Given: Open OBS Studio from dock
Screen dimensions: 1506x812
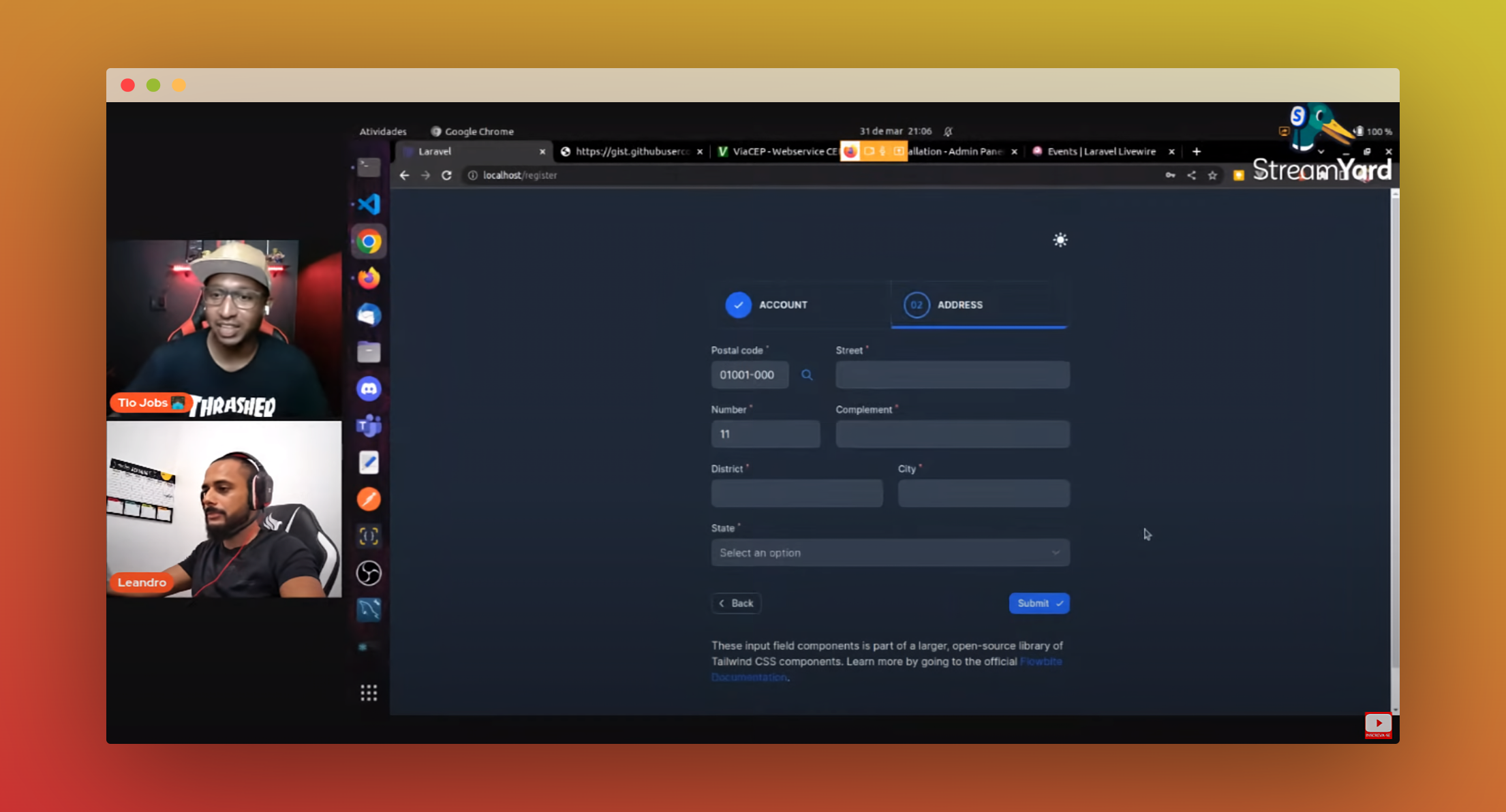Looking at the screenshot, I should pyautogui.click(x=369, y=573).
